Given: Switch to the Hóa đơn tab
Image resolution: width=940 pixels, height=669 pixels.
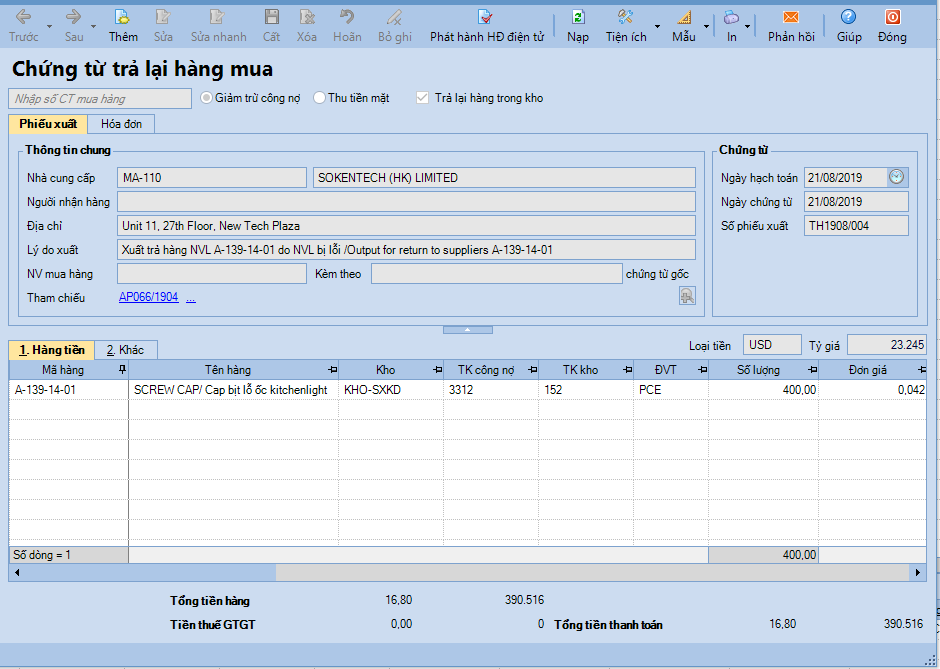Looking at the screenshot, I should tap(121, 124).
